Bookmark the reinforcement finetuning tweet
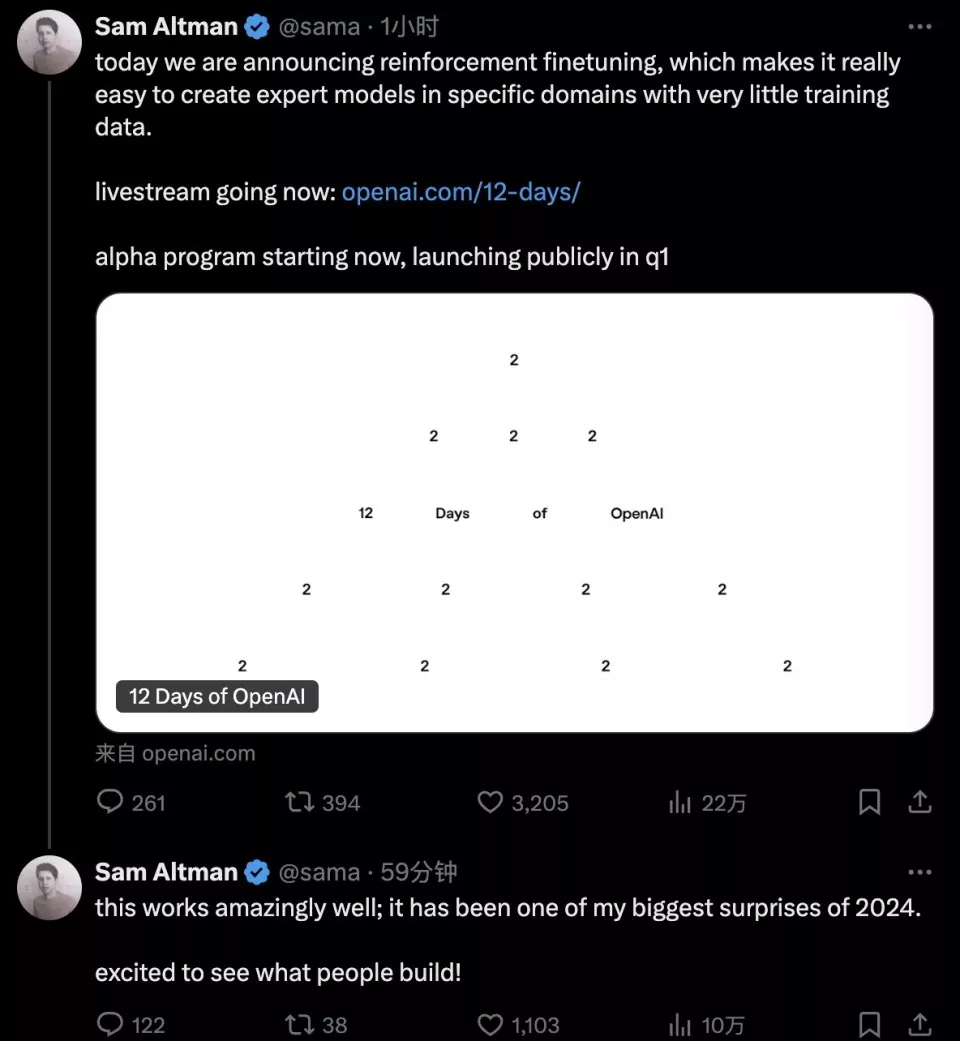The width and height of the screenshot is (960, 1041). [869, 802]
